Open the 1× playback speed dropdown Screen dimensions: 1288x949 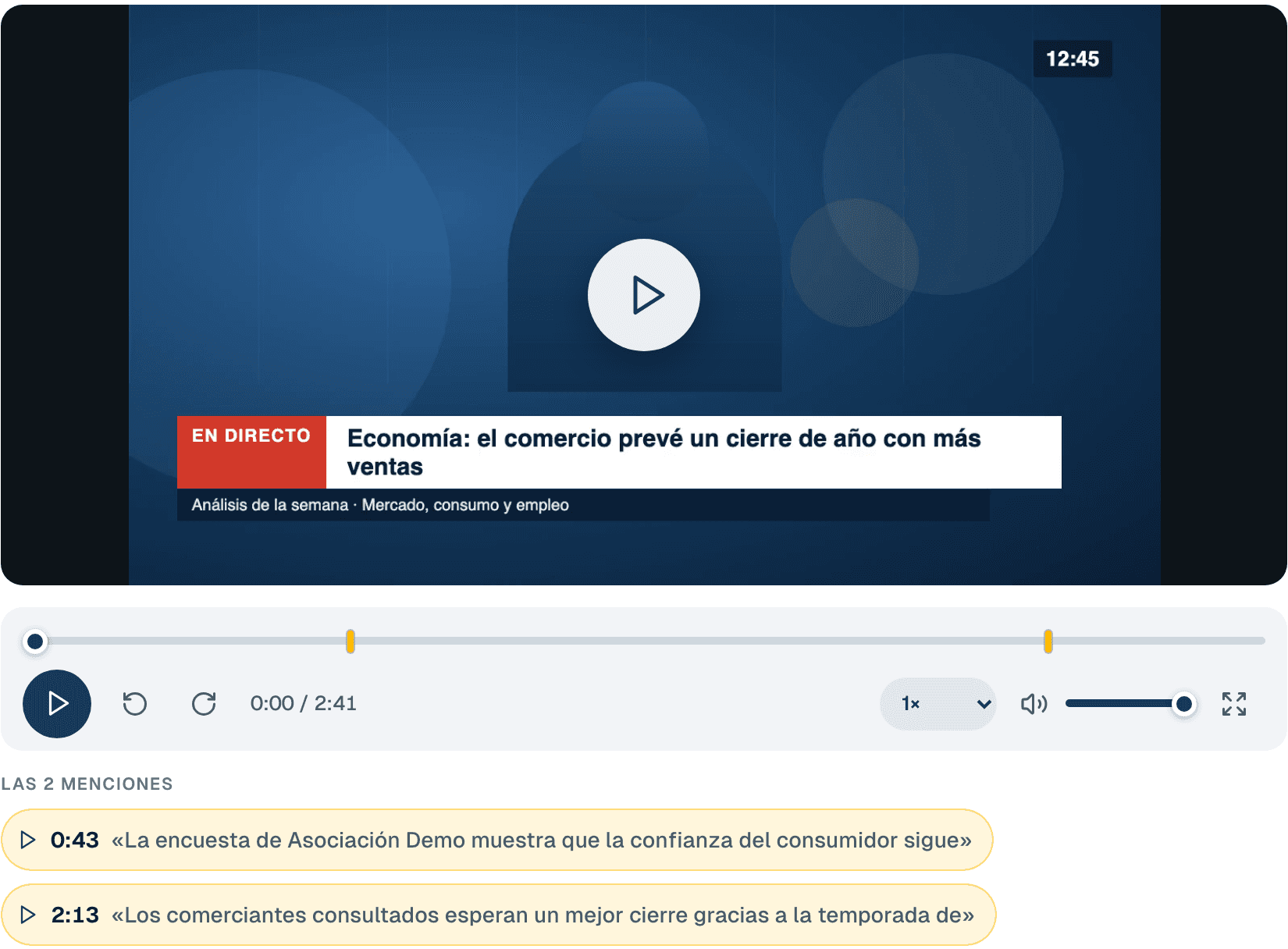(938, 704)
